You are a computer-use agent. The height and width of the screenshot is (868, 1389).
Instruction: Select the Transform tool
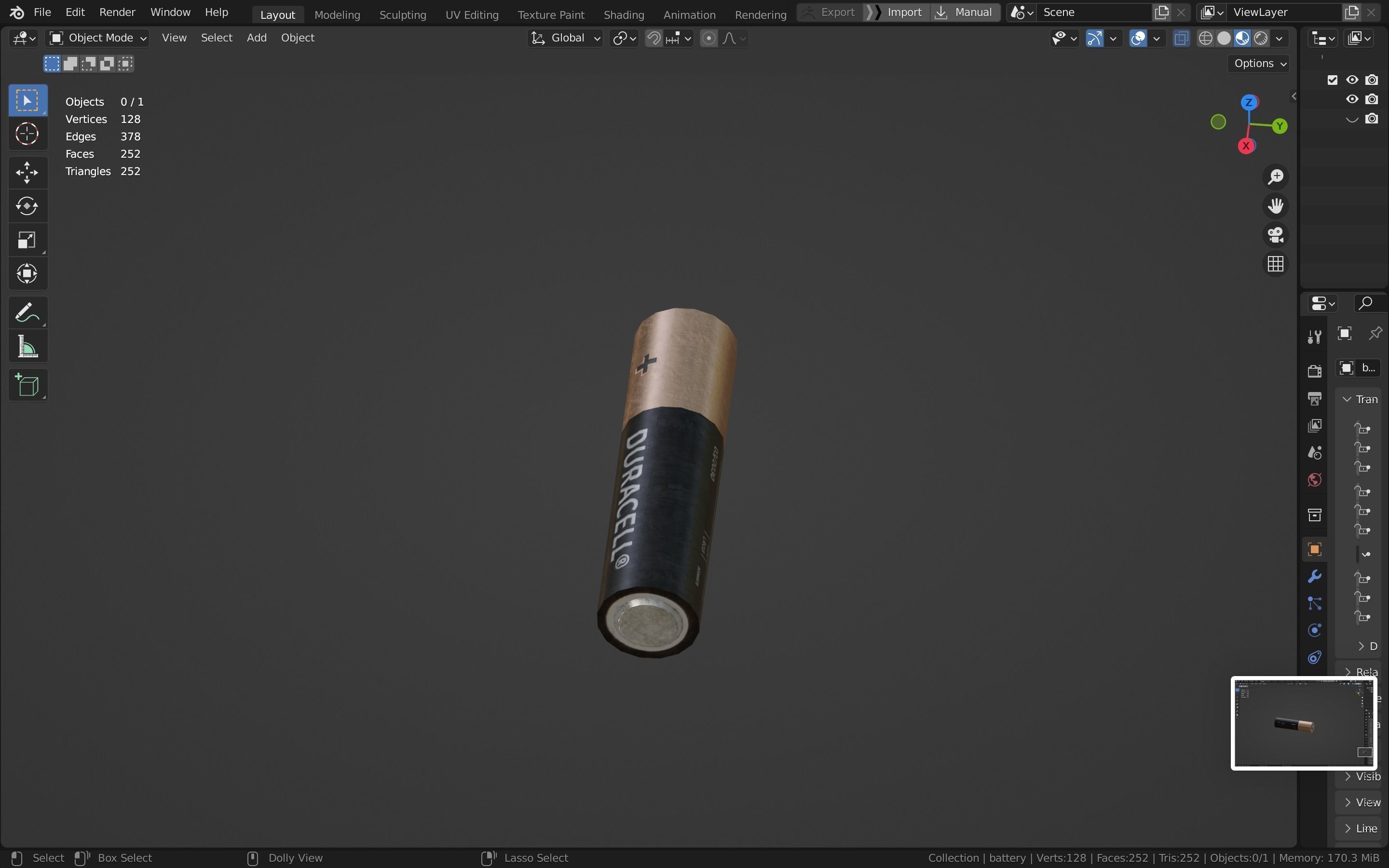[x=27, y=274]
